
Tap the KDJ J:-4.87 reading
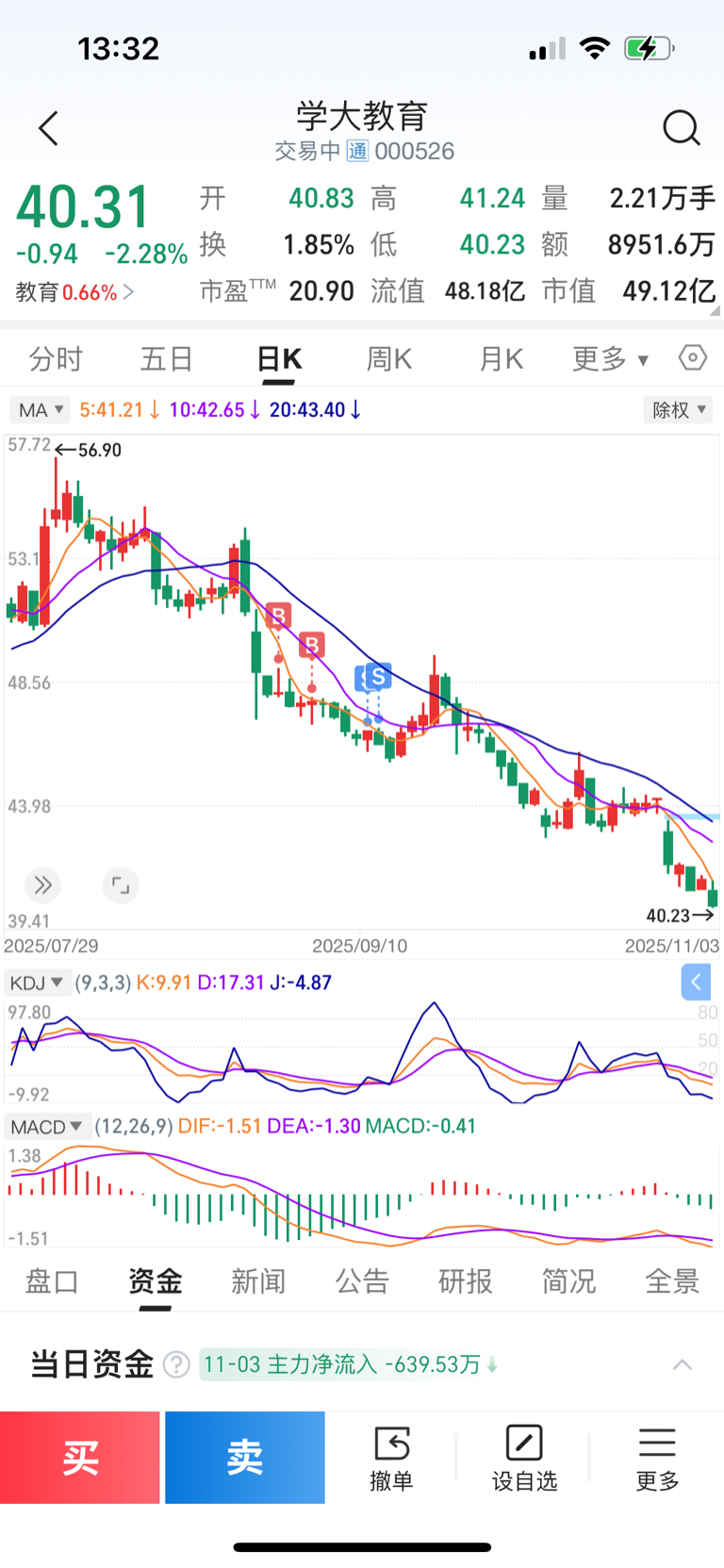(x=301, y=982)
